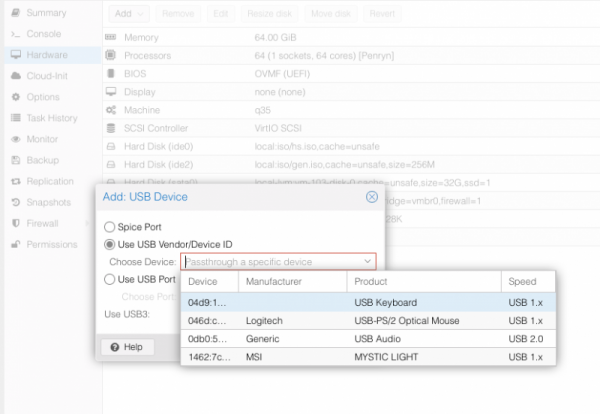Click the BIOS chip icon

click(x=111, y=73)
